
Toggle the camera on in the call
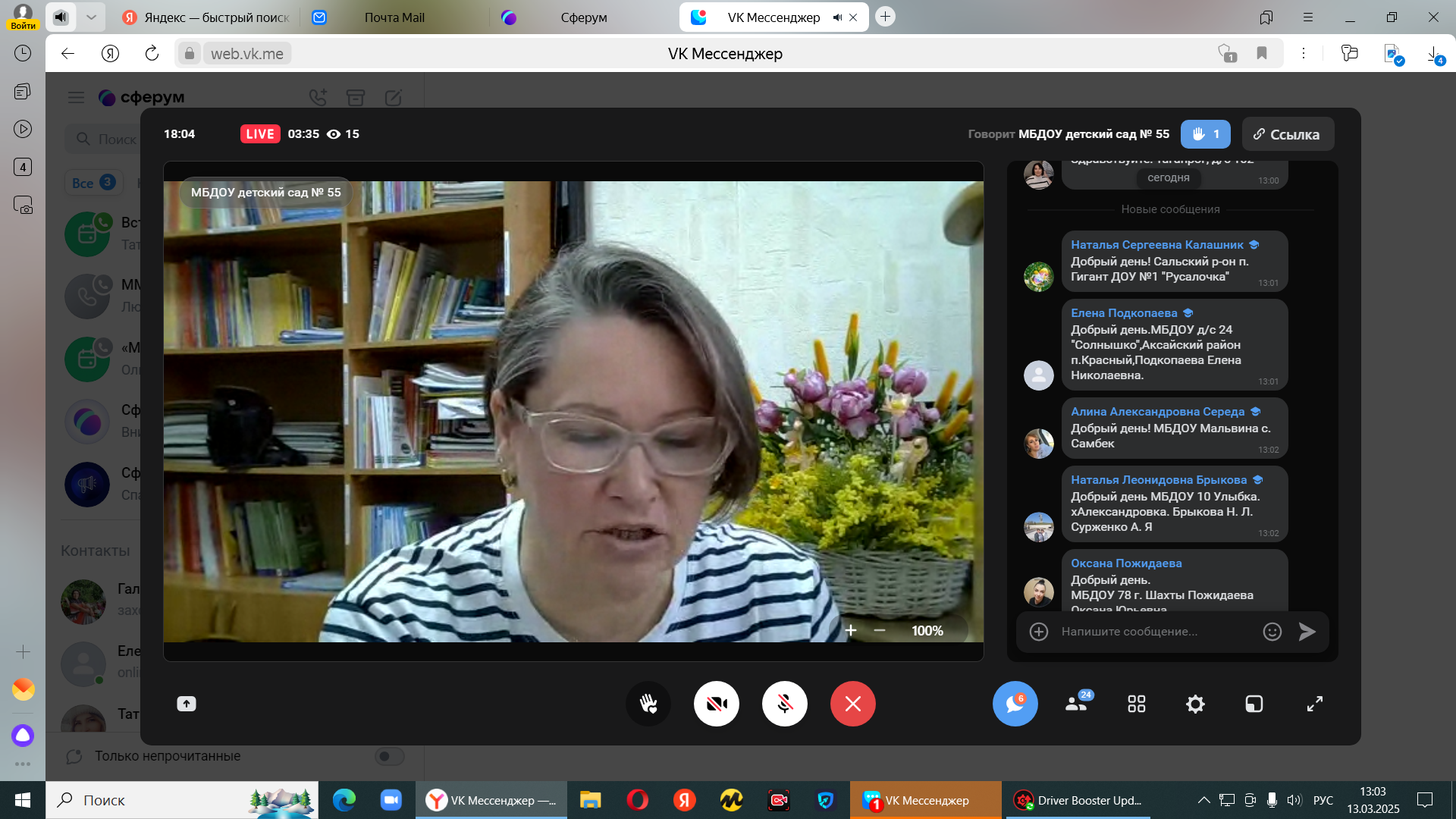(717, 704)
